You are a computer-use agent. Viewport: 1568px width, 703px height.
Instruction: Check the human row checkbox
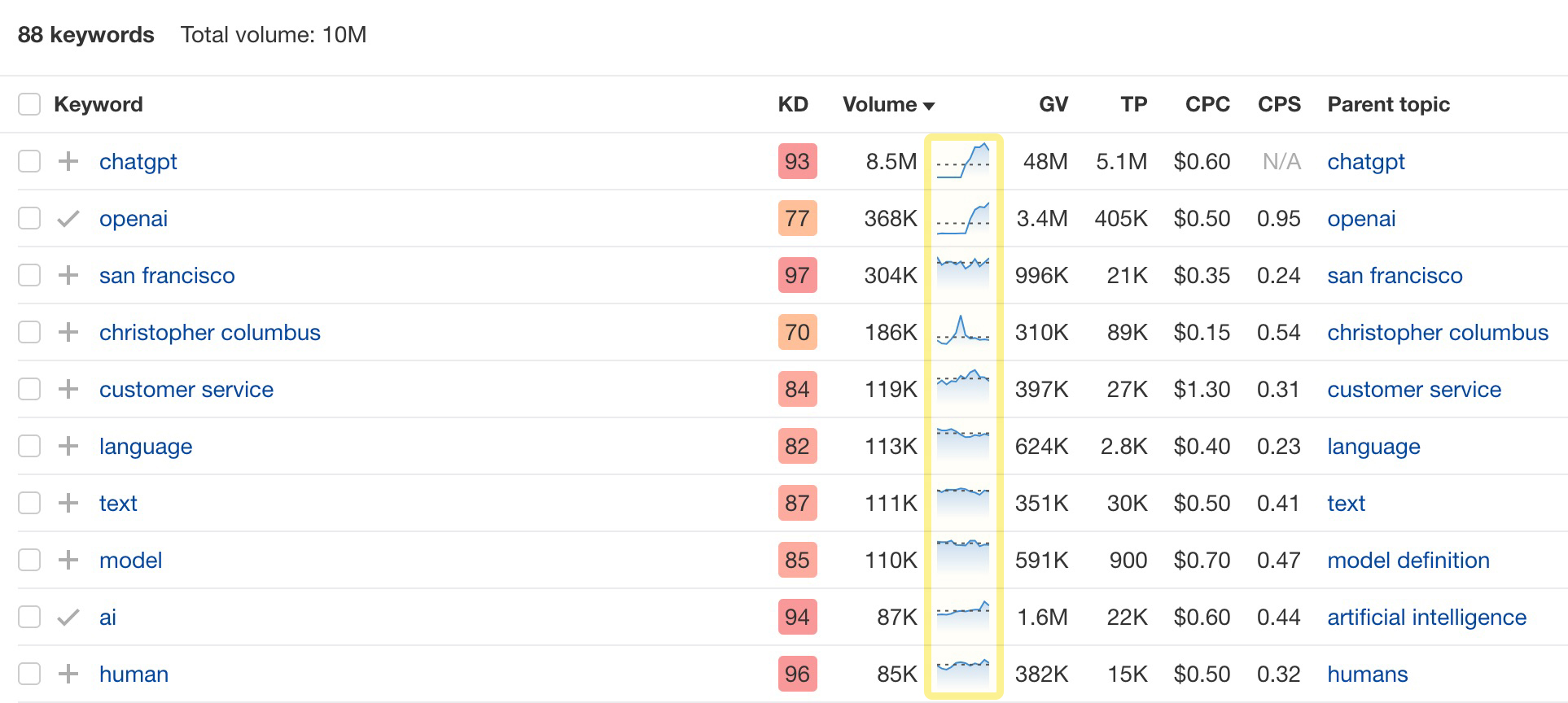(29, 674)
